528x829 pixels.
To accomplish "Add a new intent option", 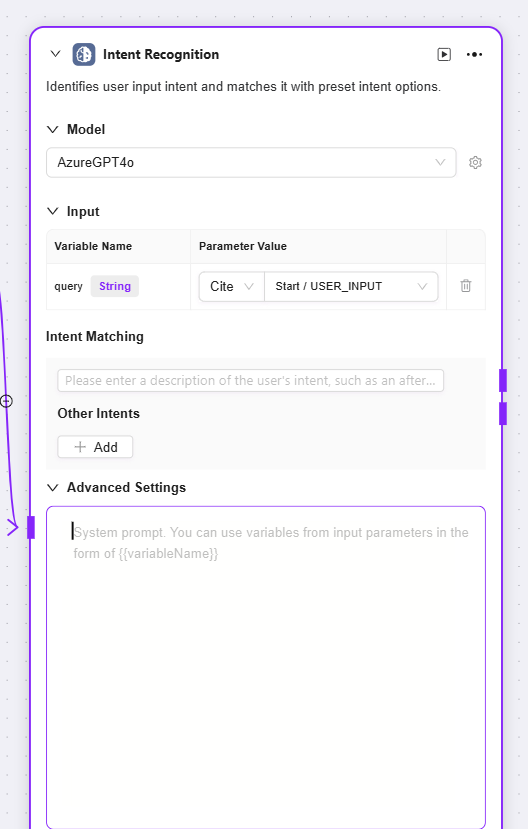I will (95, 447).
